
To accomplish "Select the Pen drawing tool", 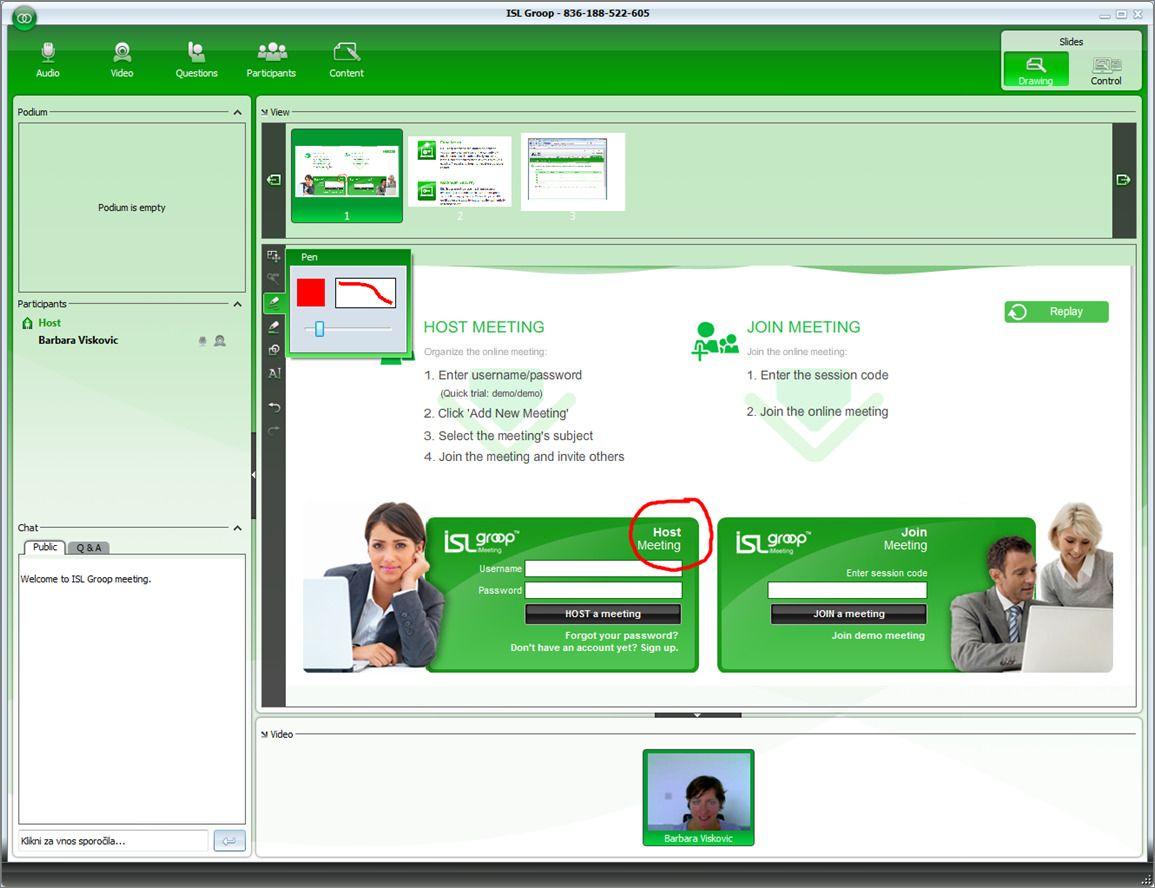I will tap(274, 302).
